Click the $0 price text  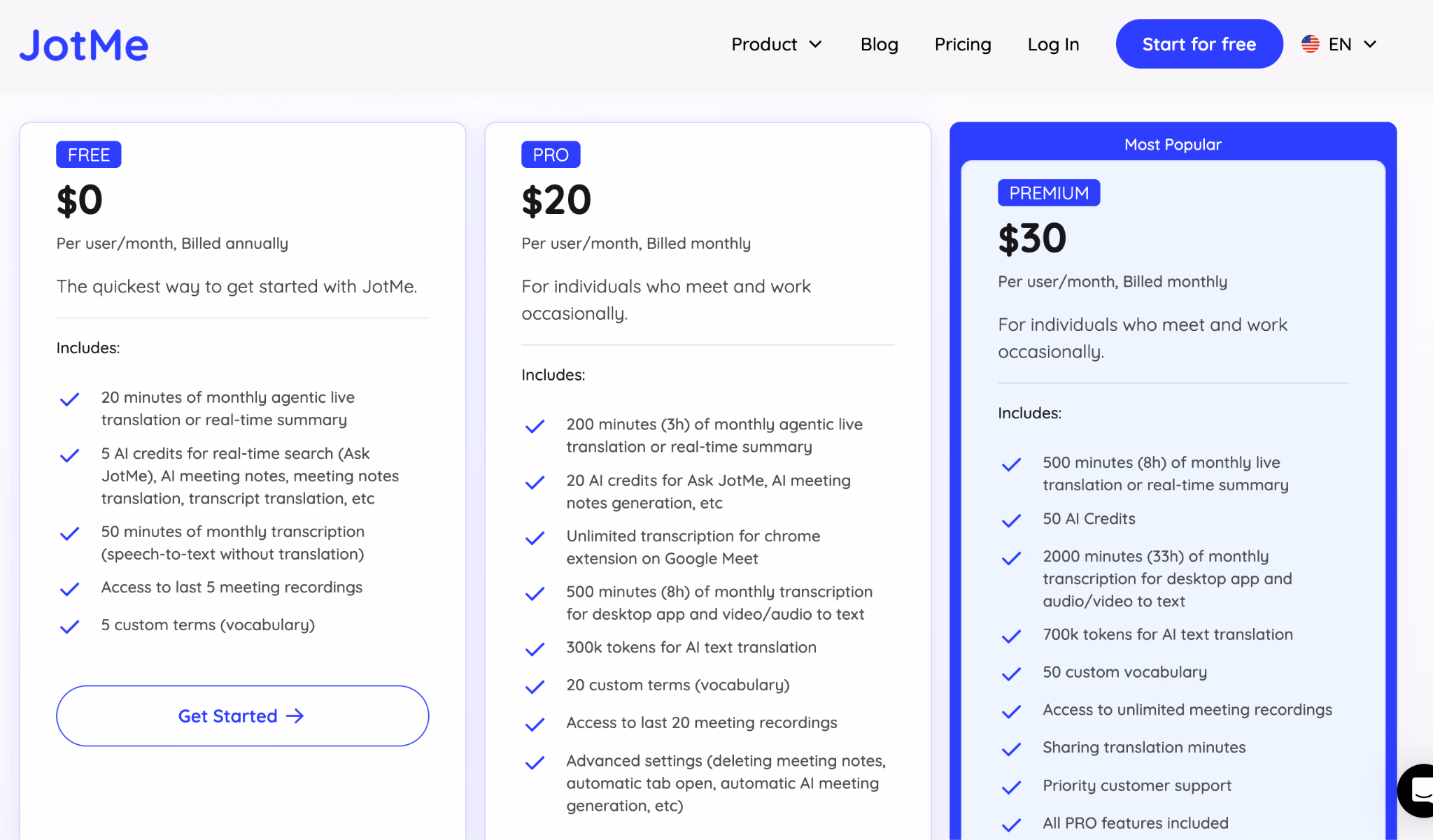pos(80,200)
